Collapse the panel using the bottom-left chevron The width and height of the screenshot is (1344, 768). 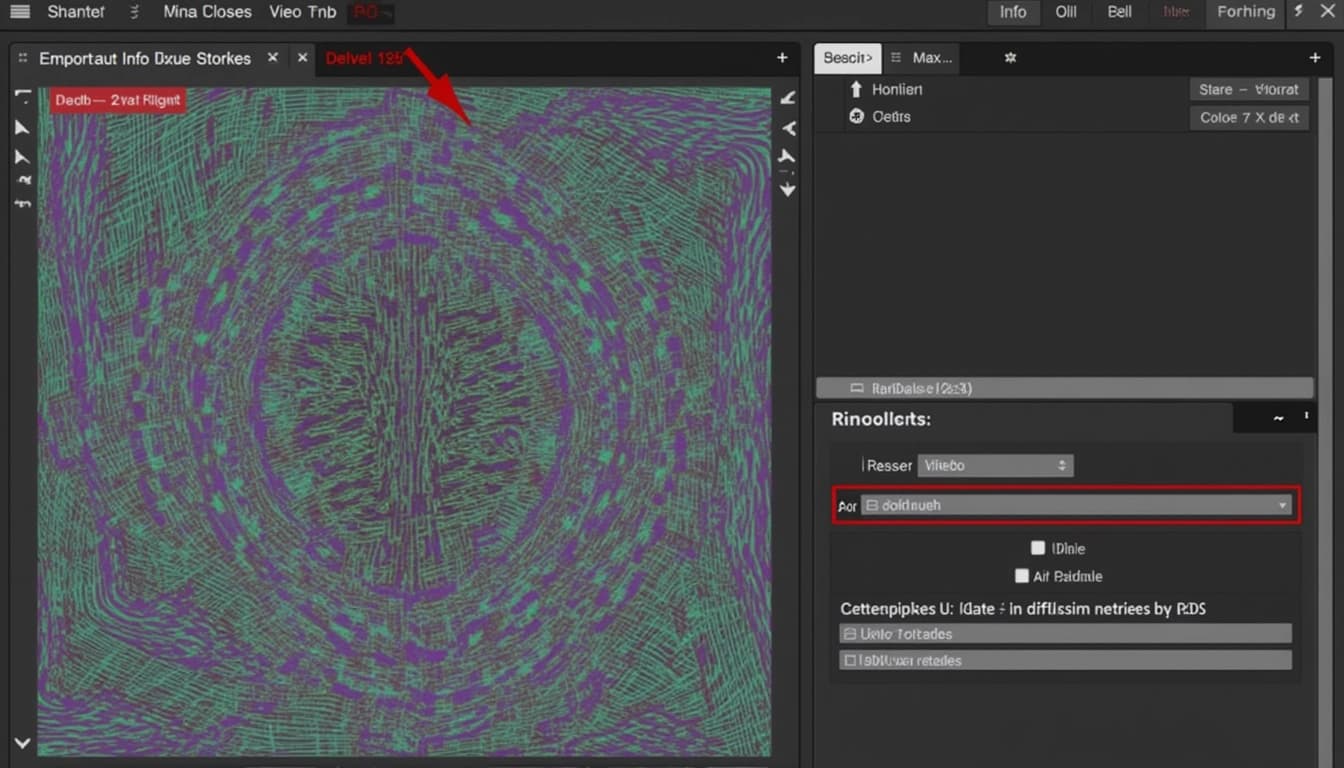coord(21,742)
